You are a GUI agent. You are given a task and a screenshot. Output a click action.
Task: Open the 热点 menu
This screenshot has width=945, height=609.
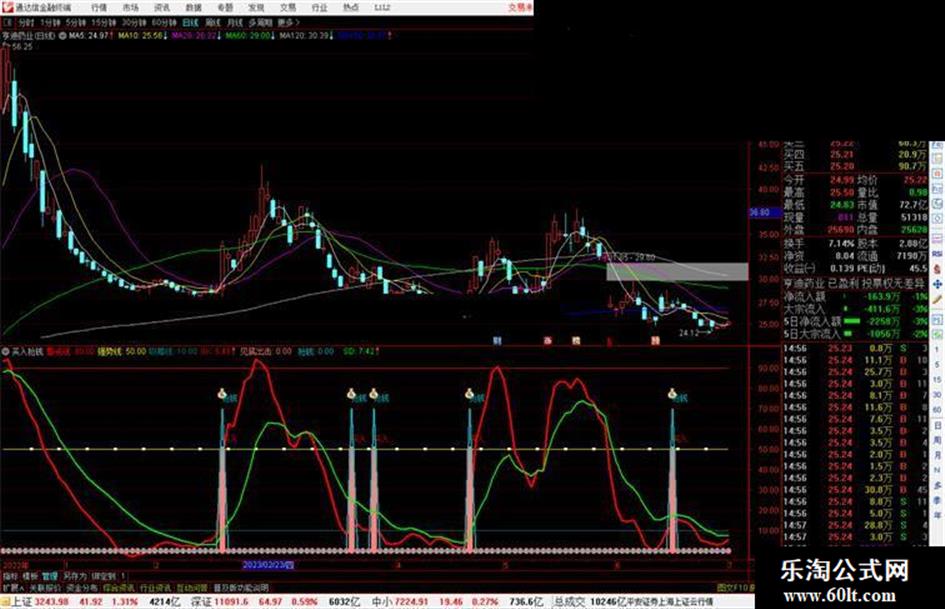tap(351, 8)
